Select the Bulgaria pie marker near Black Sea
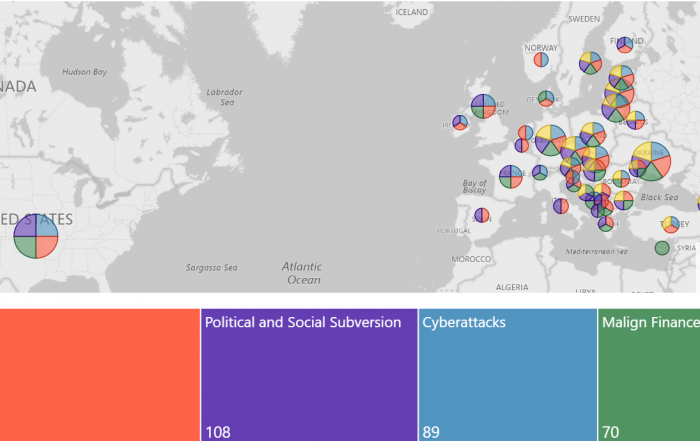Image resolution: width=700 pixels, height=441 pixels. pyautogui.click(x=624, y=200)
